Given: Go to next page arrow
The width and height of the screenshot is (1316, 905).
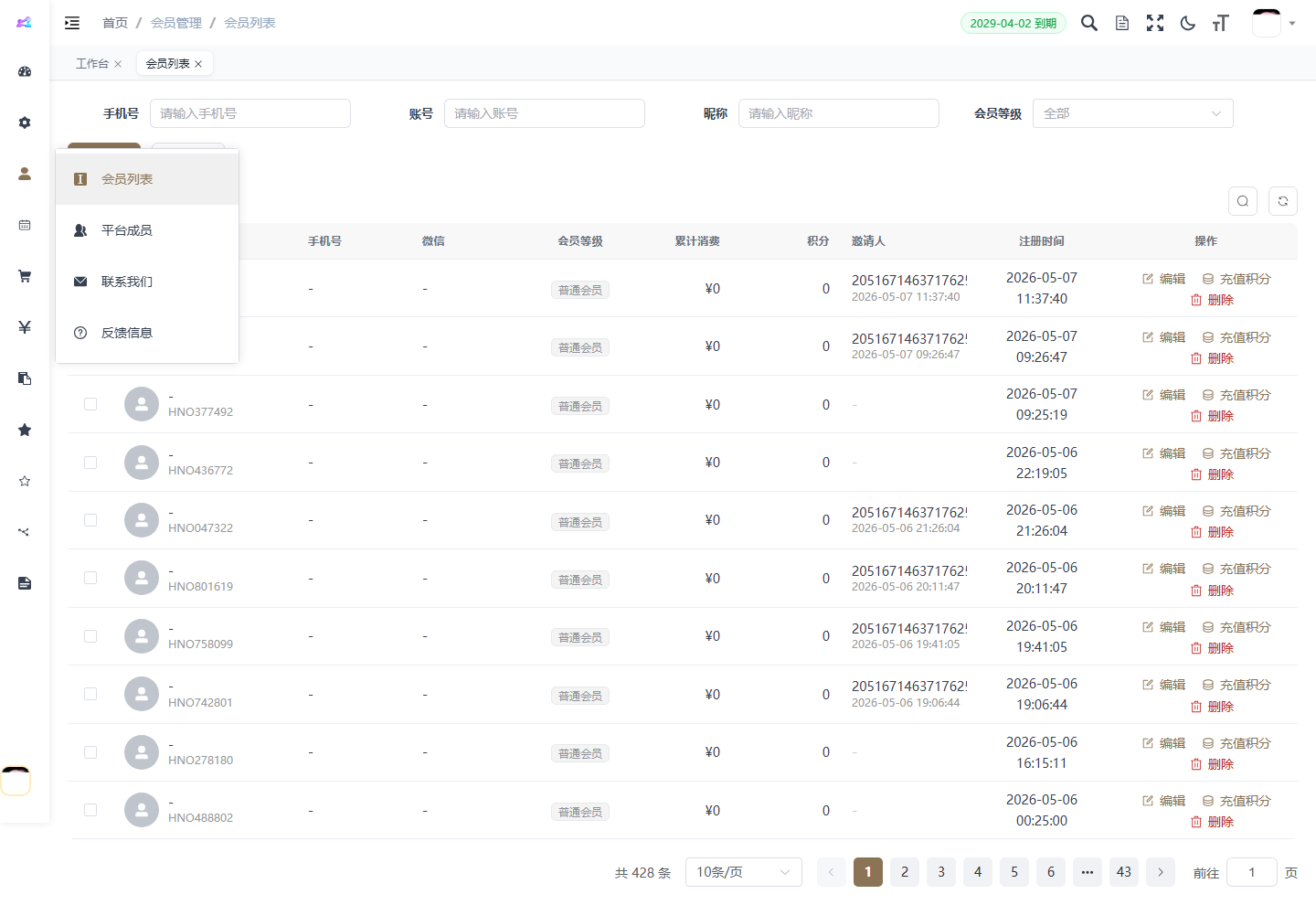Looking at the screenshot, I should coord(1161,872).
